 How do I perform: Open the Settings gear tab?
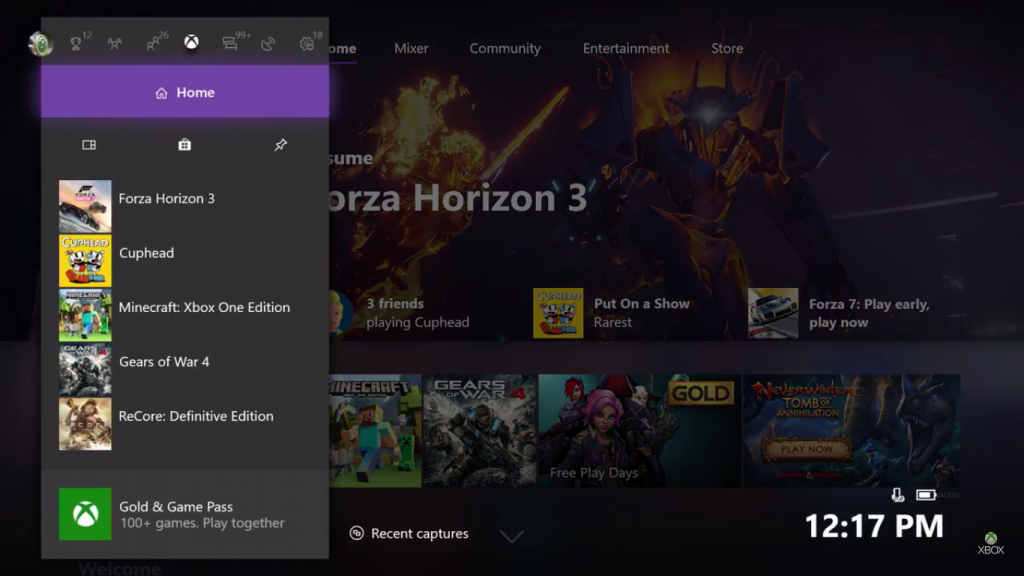pyautogui.click(x=307, y=43)
